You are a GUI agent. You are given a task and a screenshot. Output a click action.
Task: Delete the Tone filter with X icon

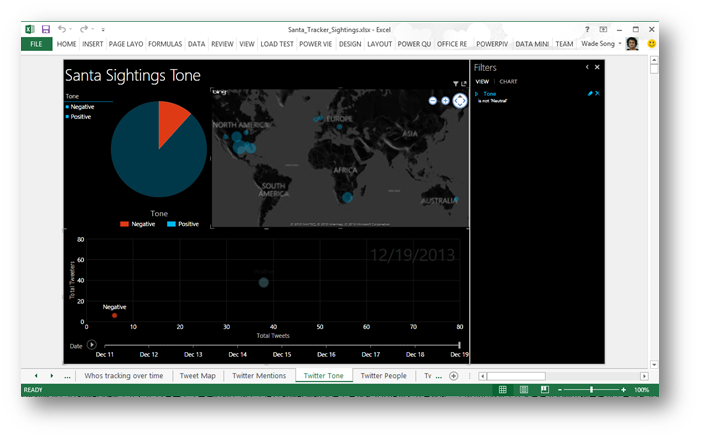[x=598, y=93]
